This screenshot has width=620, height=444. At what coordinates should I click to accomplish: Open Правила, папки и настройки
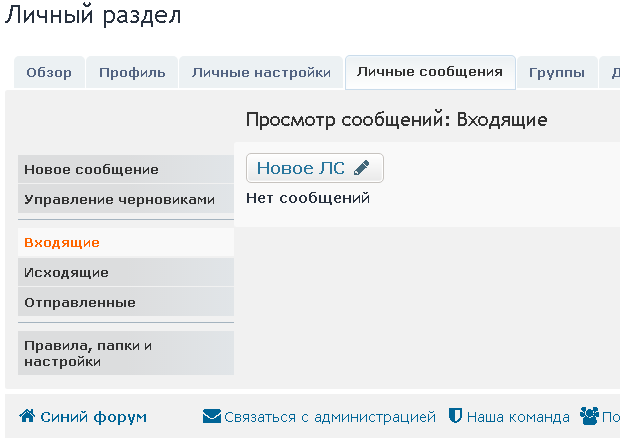88,353
